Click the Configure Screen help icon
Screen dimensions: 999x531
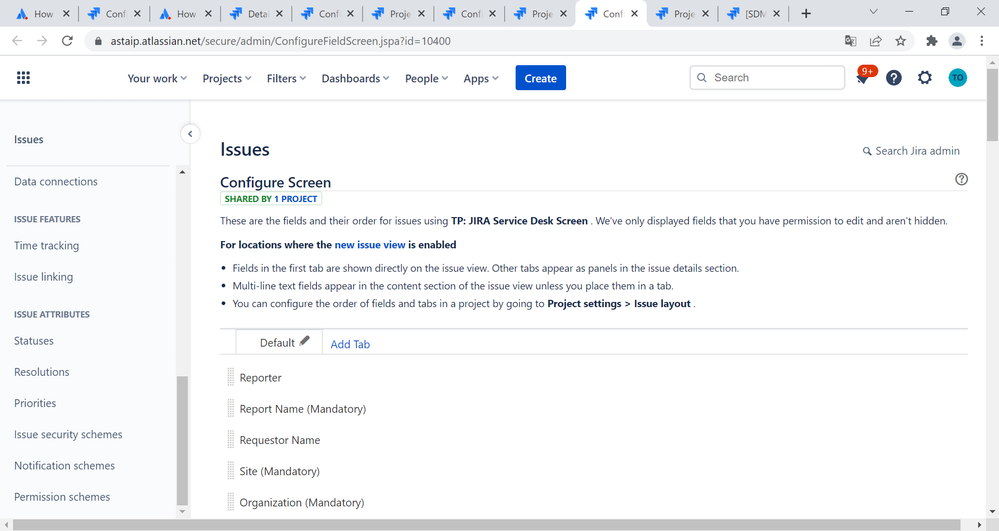(961, 179)
